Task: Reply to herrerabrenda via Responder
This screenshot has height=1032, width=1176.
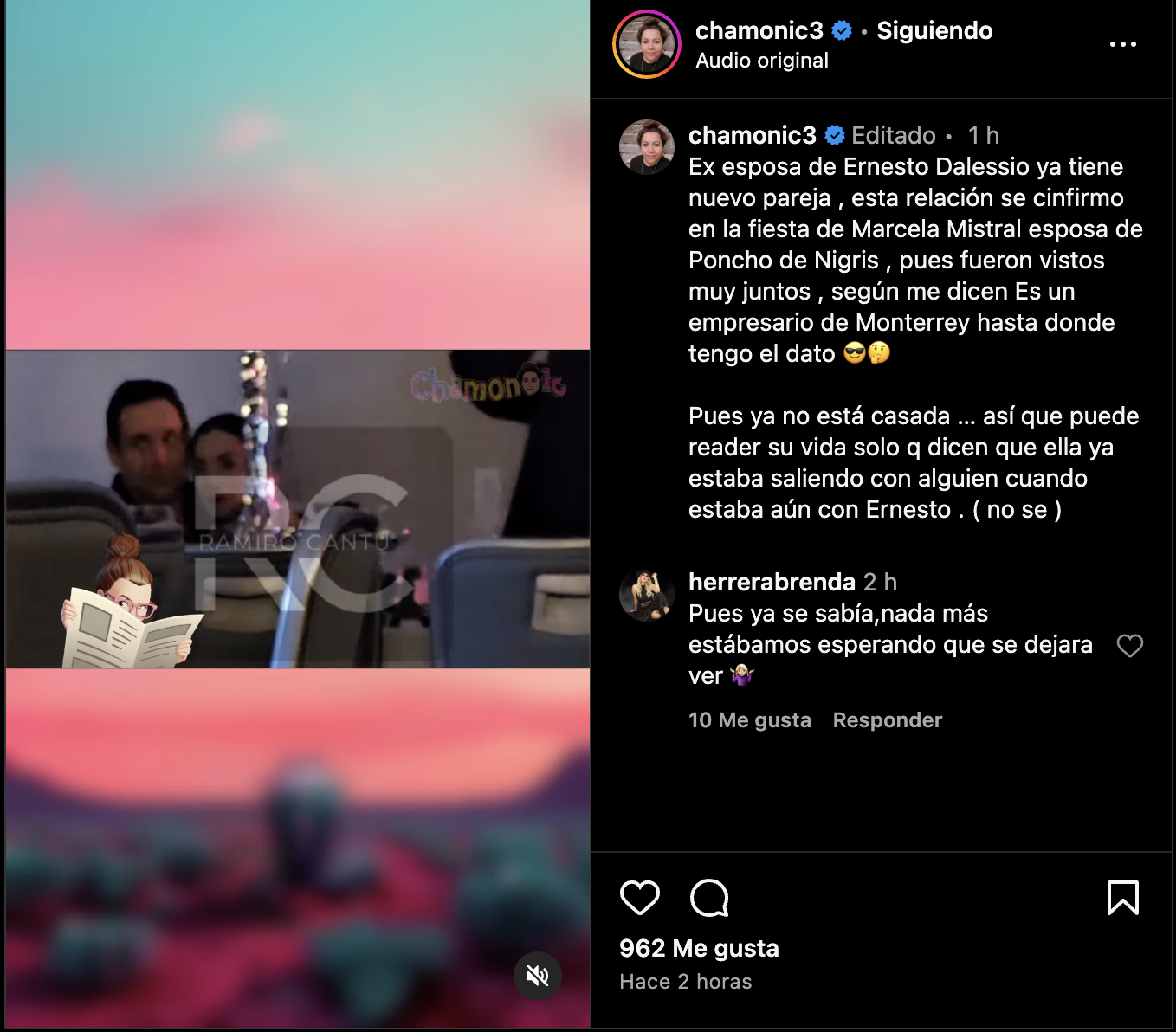Action: pyautogui.click(x=887, y=720)
